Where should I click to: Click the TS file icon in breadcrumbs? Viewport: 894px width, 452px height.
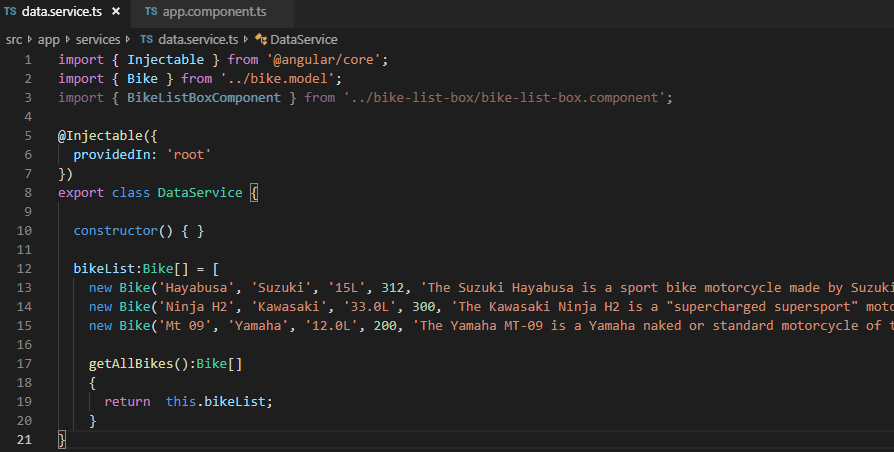pos(147,39)
